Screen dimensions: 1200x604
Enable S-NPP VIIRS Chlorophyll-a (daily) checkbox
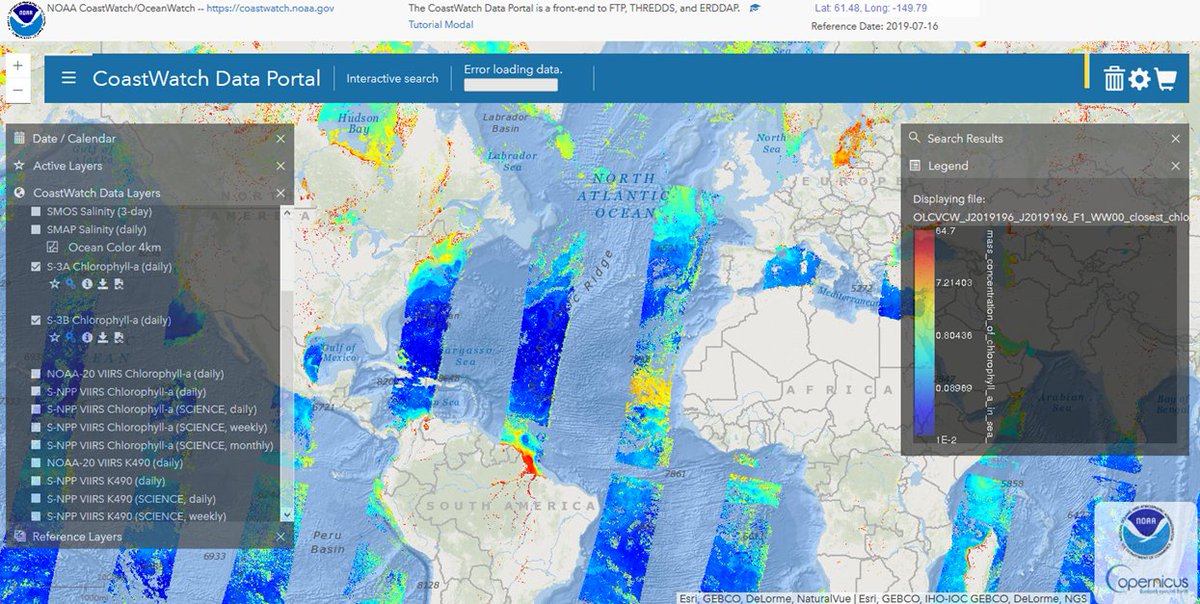click(37, 392)
